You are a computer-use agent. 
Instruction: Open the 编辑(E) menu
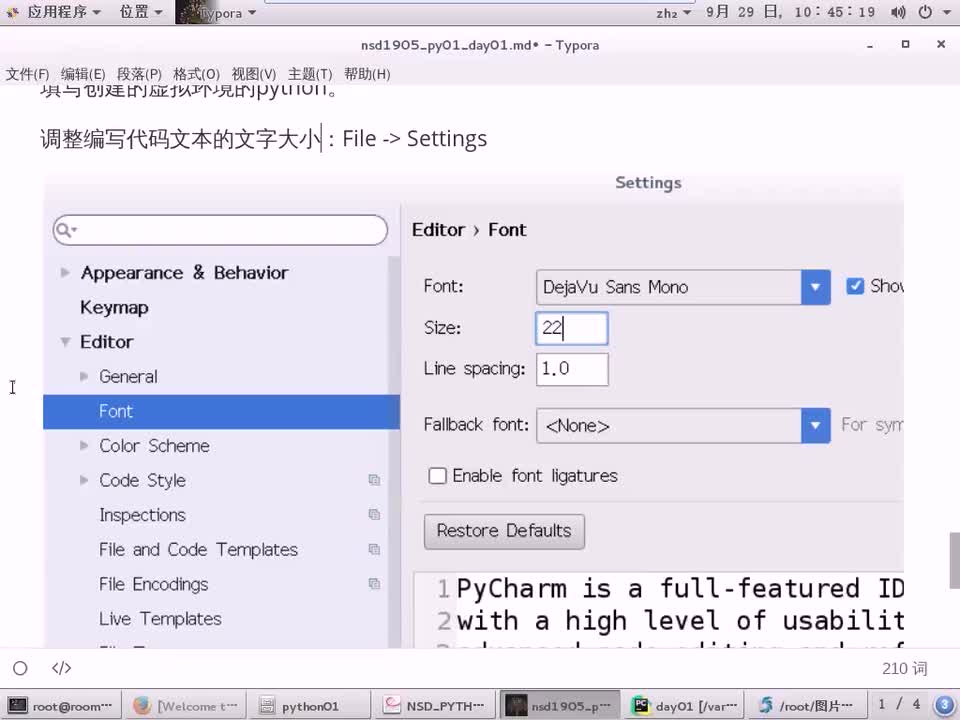83,74
